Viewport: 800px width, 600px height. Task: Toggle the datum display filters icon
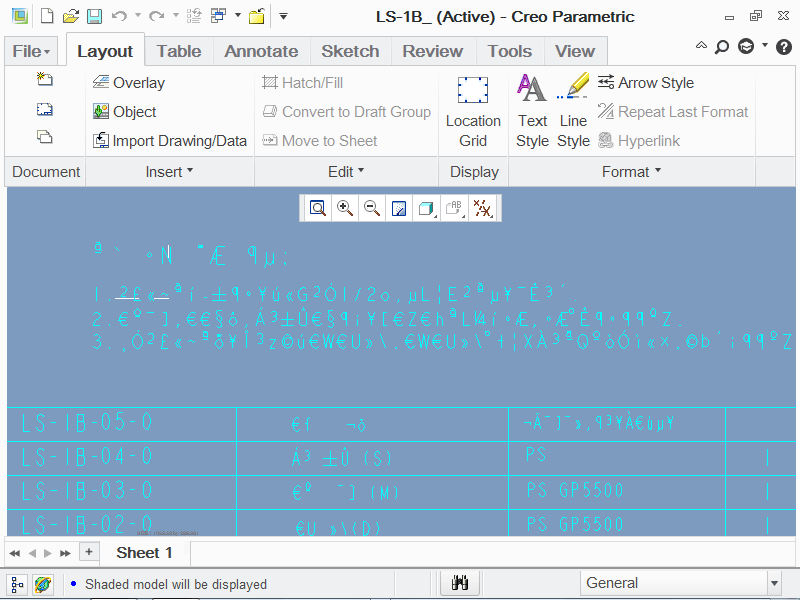(483, 208)
